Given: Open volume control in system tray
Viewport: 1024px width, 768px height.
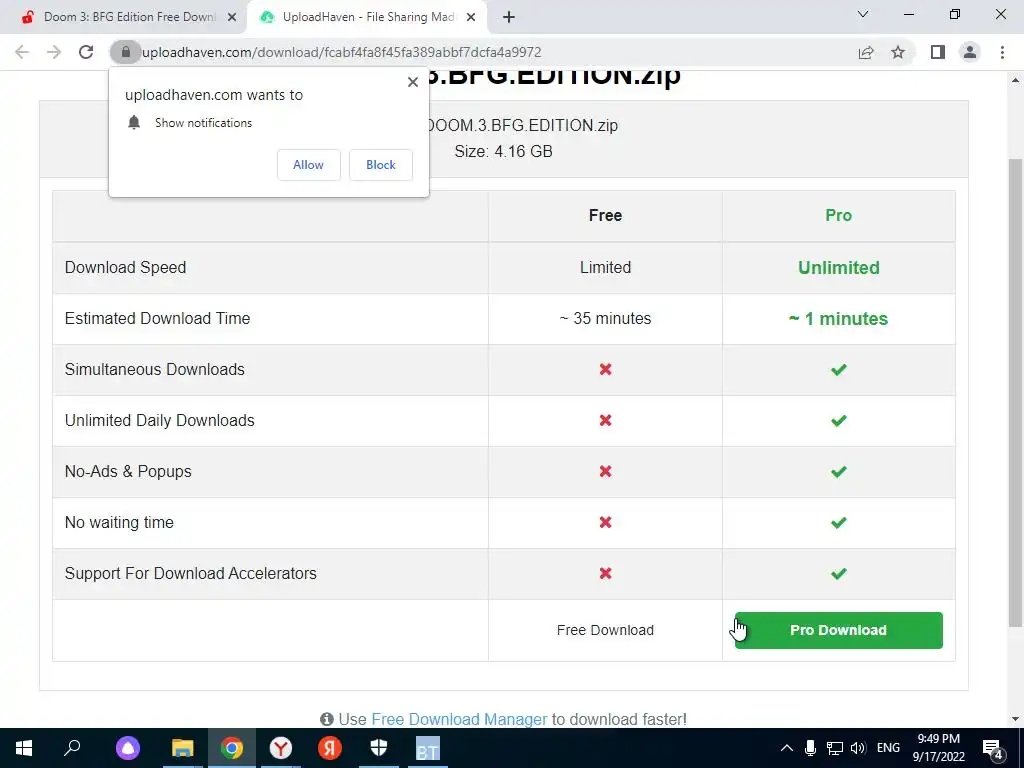Looking at the screenshot, I should tap(857, 748).
